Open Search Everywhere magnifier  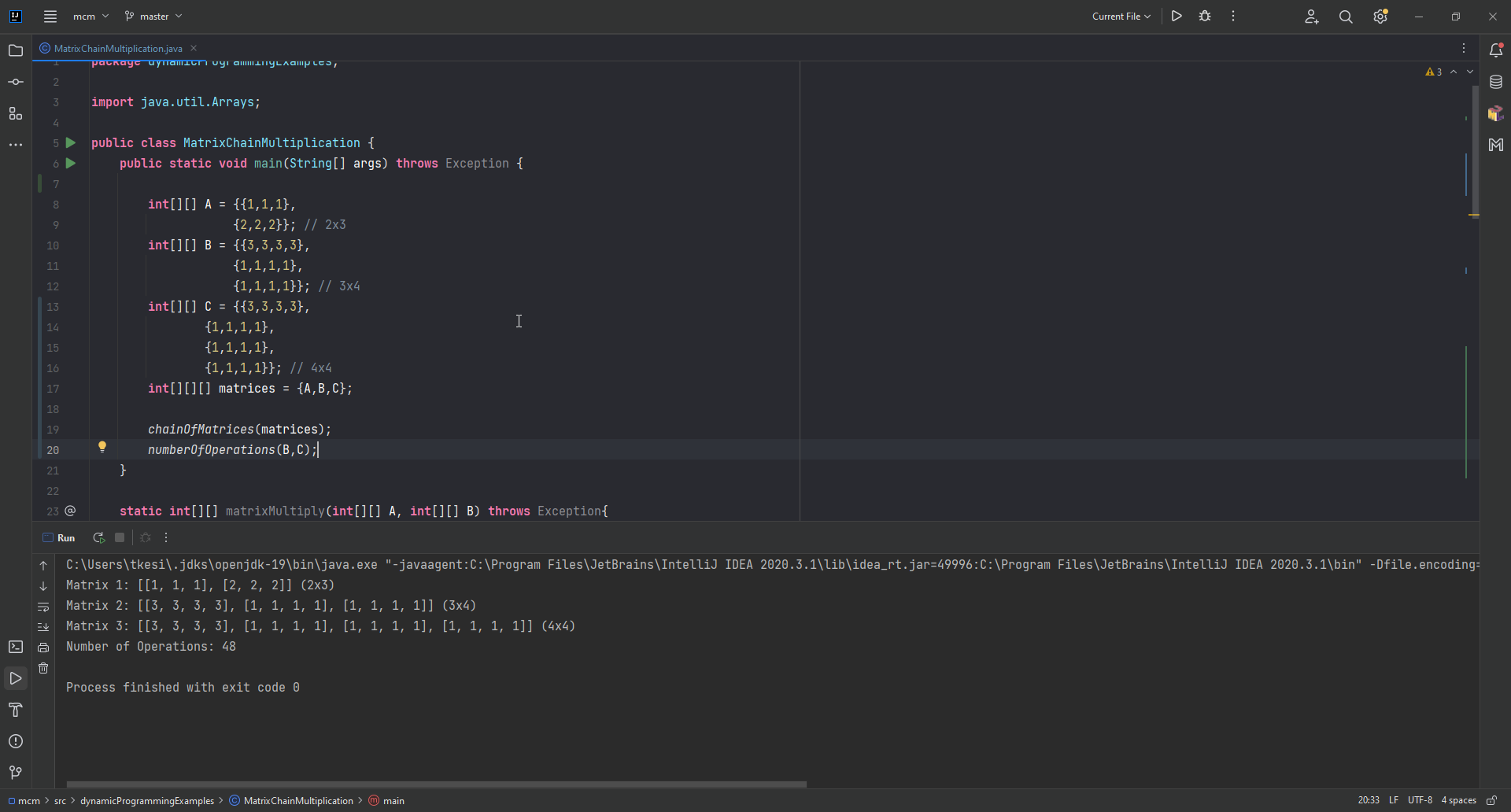click(1346, 17)
